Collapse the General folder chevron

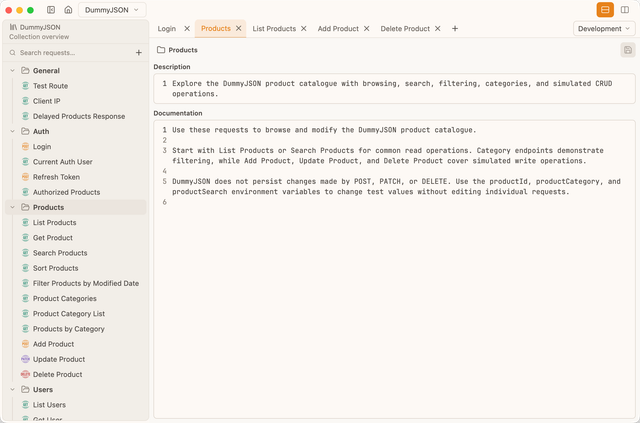[x=13, y=71]
